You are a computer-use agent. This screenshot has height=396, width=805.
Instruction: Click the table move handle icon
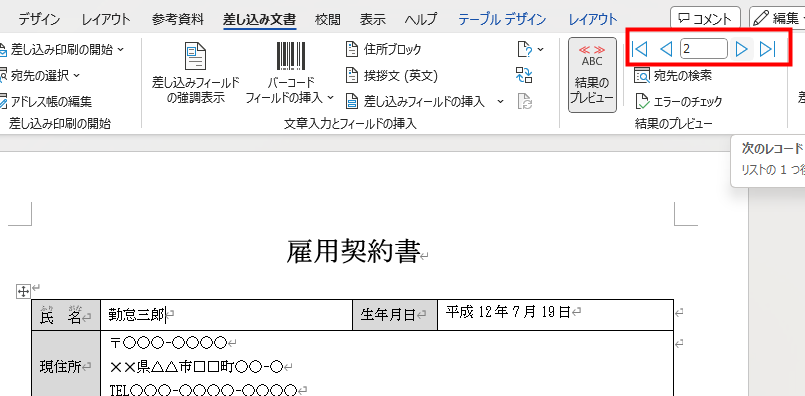pos(23,292)
